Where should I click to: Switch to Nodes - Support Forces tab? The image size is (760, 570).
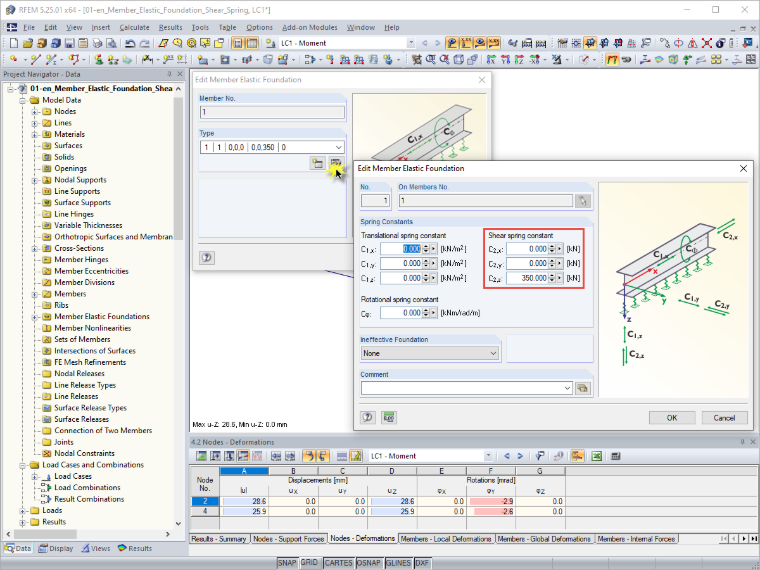288,539
